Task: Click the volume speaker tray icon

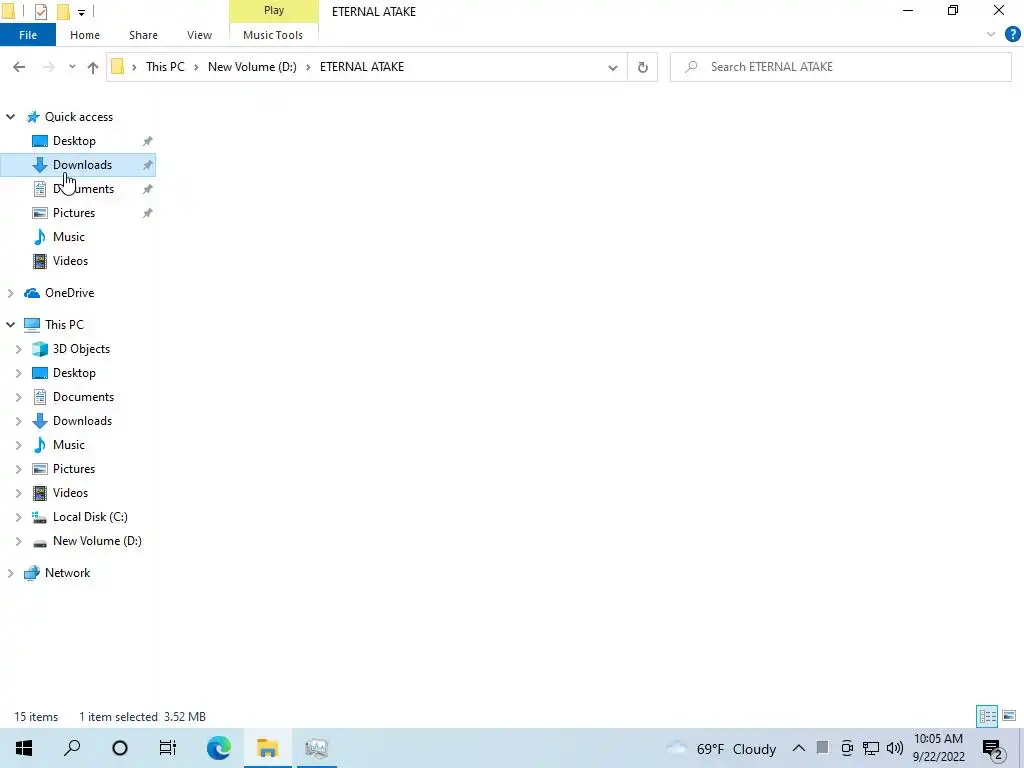Action: pyautogui.click(x=895, y=748)
